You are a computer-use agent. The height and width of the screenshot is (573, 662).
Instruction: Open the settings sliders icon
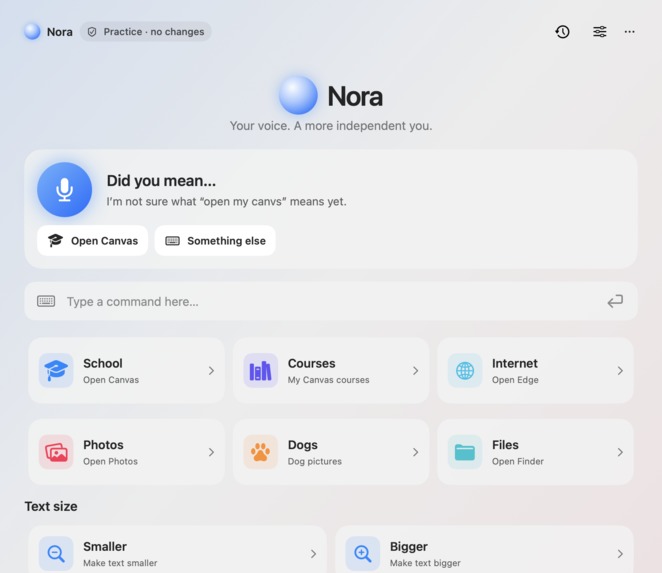click(600, 32)
